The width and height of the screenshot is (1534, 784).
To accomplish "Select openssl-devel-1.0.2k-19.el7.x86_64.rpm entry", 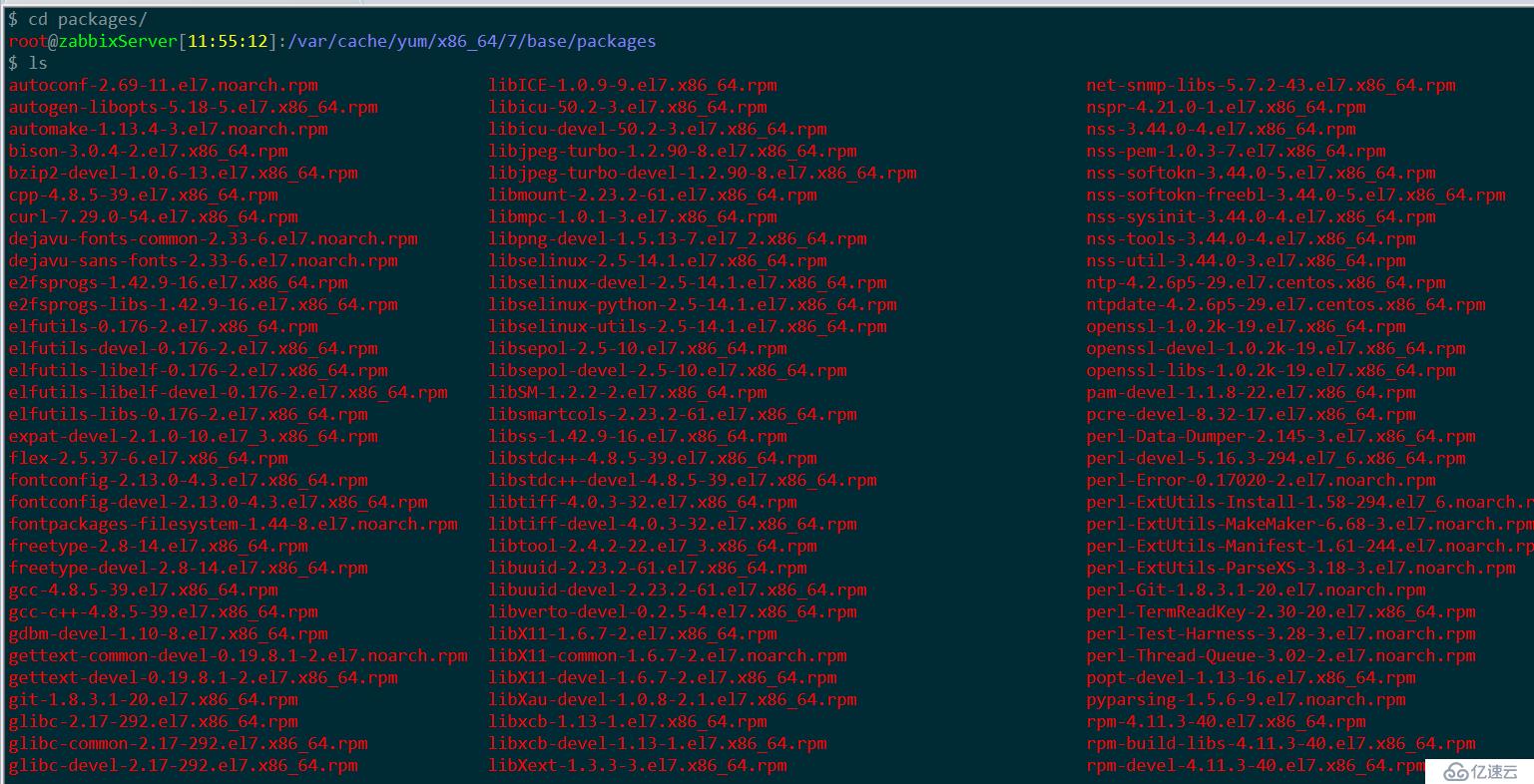I will coord(1277,349).
